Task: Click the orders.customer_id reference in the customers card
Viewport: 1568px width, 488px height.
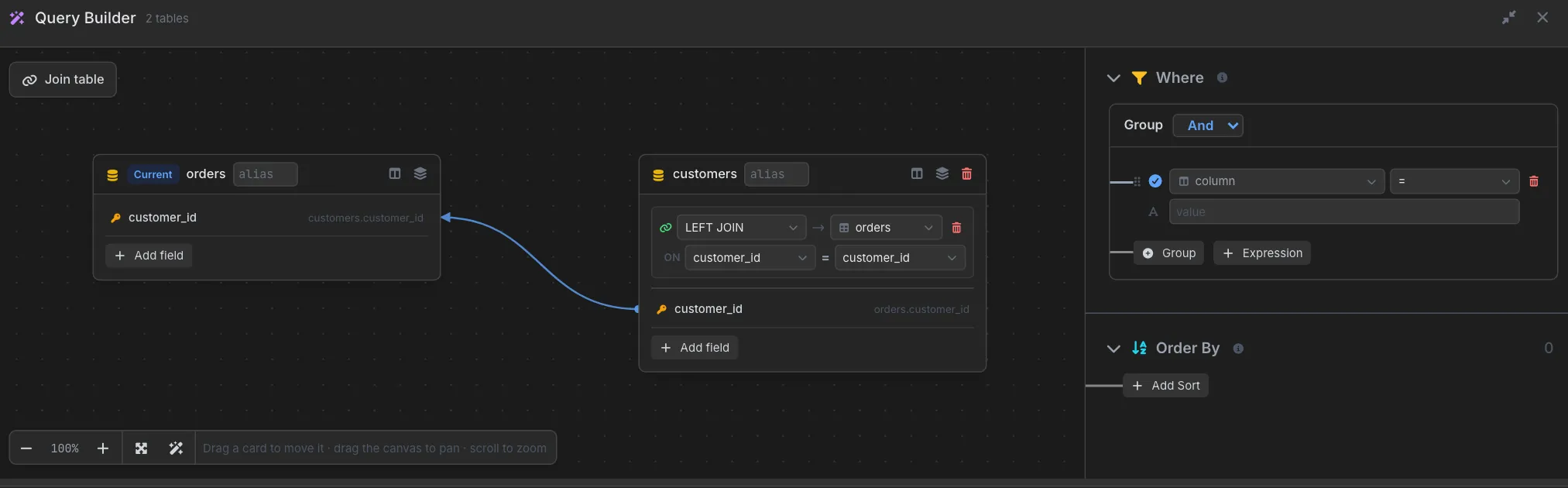Action: pyautogui.click(x=921, y=309)
